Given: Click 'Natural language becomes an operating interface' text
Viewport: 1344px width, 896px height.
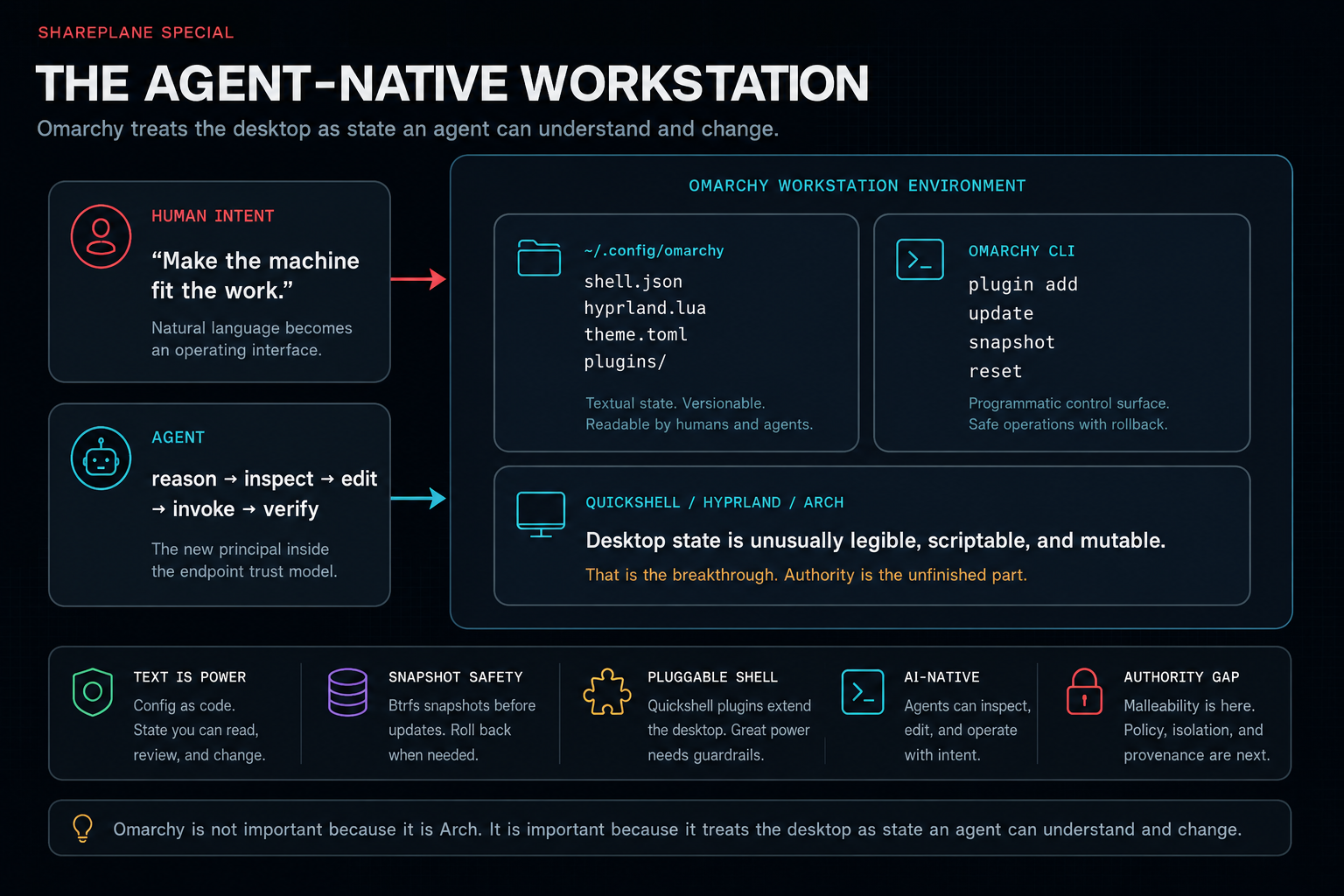Looking at the screenshot, I should coord(252,339).
